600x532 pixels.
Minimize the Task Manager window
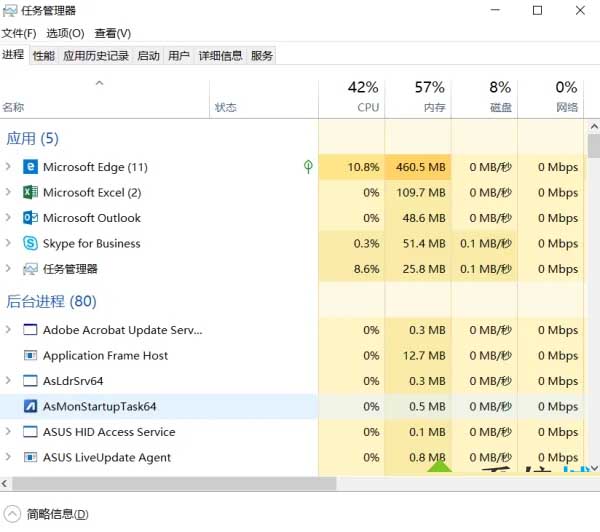click(x=496, y=10)
